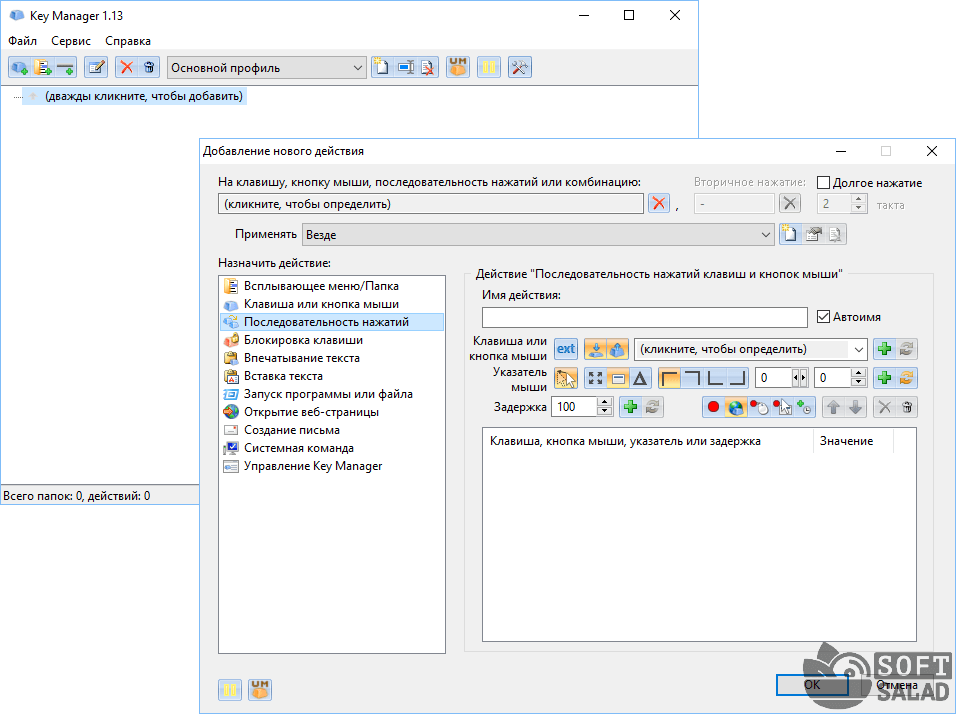This screenshot has width=957, height=715.
Task: Click the yellow pause icon in the main toolbar
Action: pos(488,68)
